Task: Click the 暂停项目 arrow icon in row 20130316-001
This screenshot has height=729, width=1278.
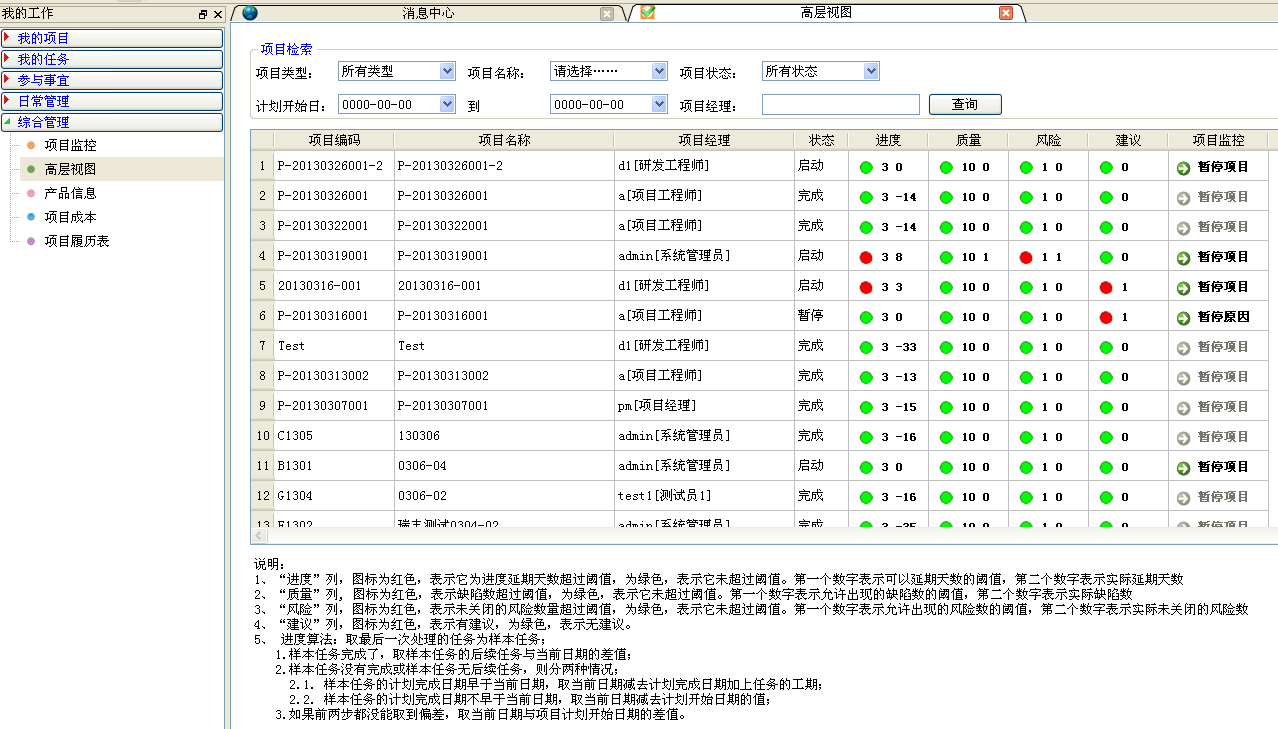Action: tap(1184, 287)
